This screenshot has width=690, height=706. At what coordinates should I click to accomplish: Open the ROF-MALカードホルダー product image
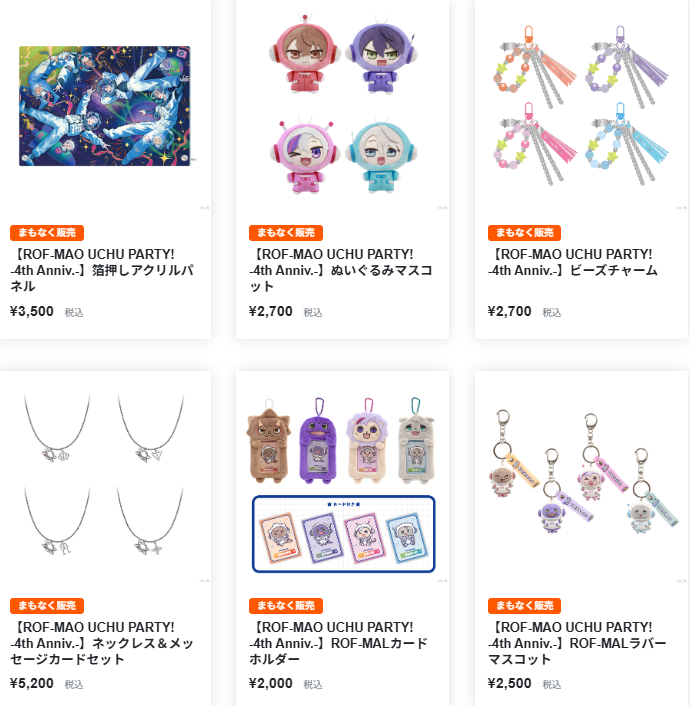pyautogui.click(x=342, y=478)
